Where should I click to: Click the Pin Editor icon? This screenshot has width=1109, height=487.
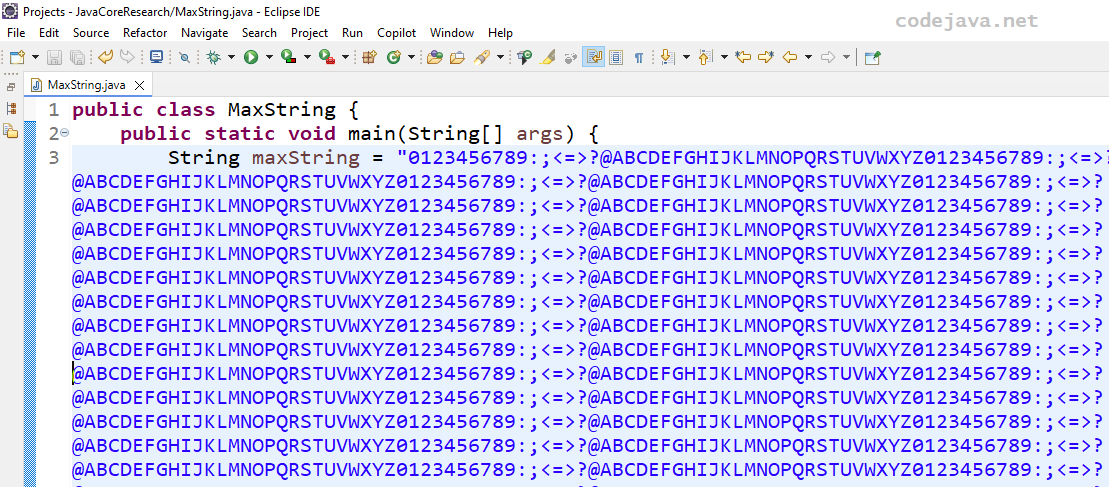[873, 57]
